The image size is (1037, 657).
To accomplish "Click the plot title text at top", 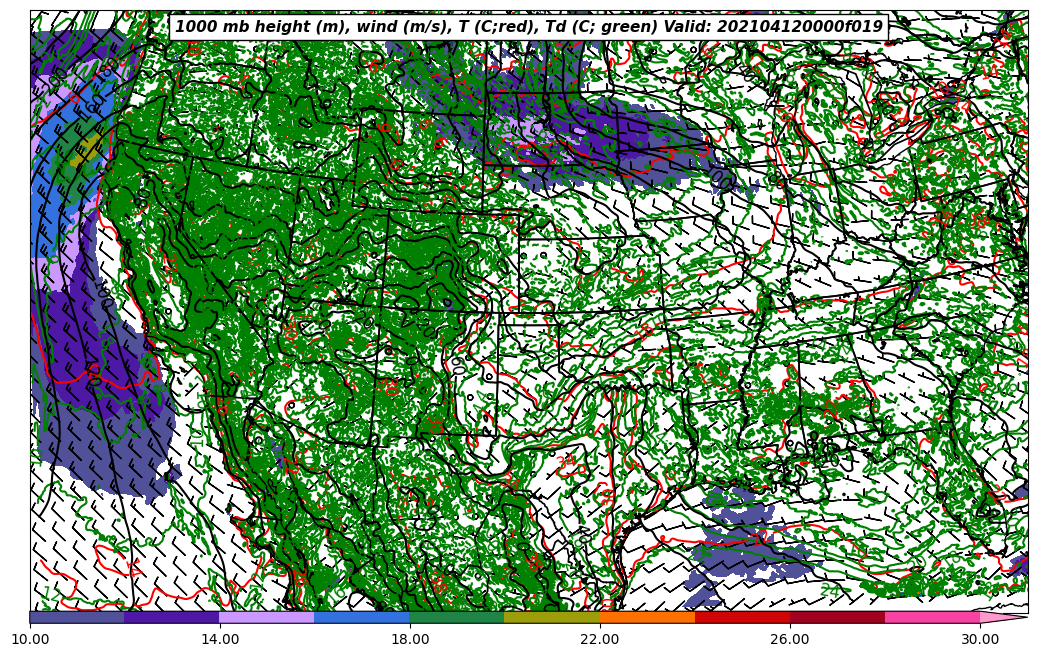I will click(528, 27).
